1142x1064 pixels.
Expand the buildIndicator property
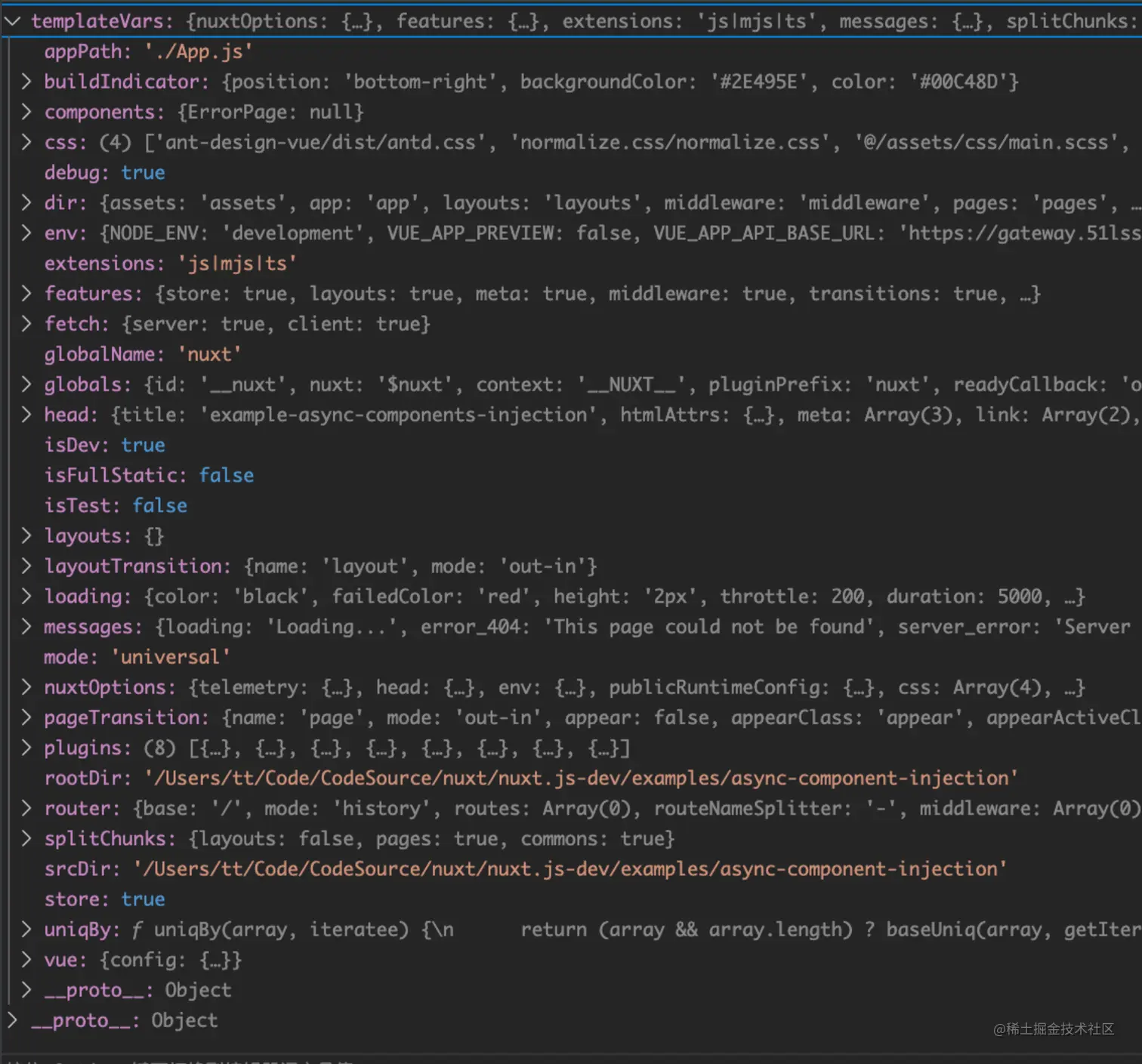[x=26, y=82]
